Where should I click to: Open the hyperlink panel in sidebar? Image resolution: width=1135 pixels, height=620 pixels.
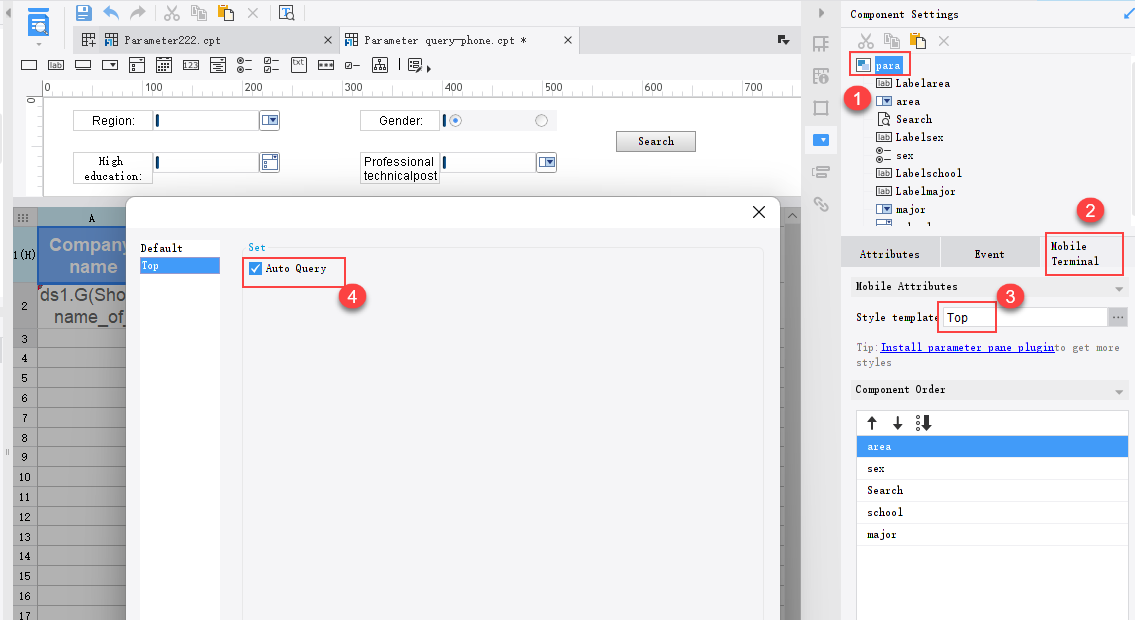821,204
